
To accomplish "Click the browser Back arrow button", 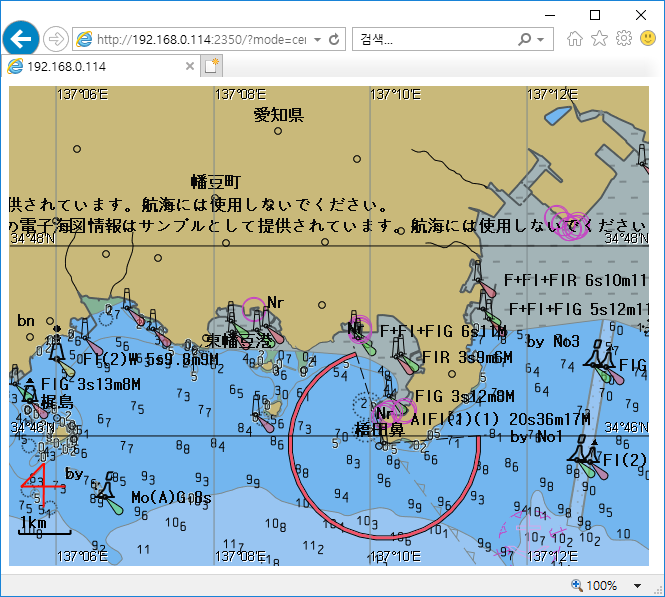I will tap(20, 39).
